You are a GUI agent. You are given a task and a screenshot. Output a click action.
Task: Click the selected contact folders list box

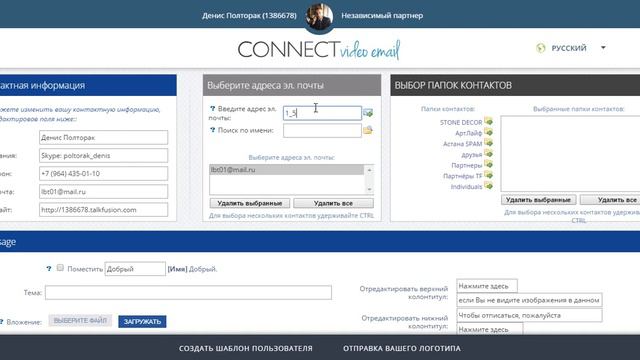pos(571,153)
